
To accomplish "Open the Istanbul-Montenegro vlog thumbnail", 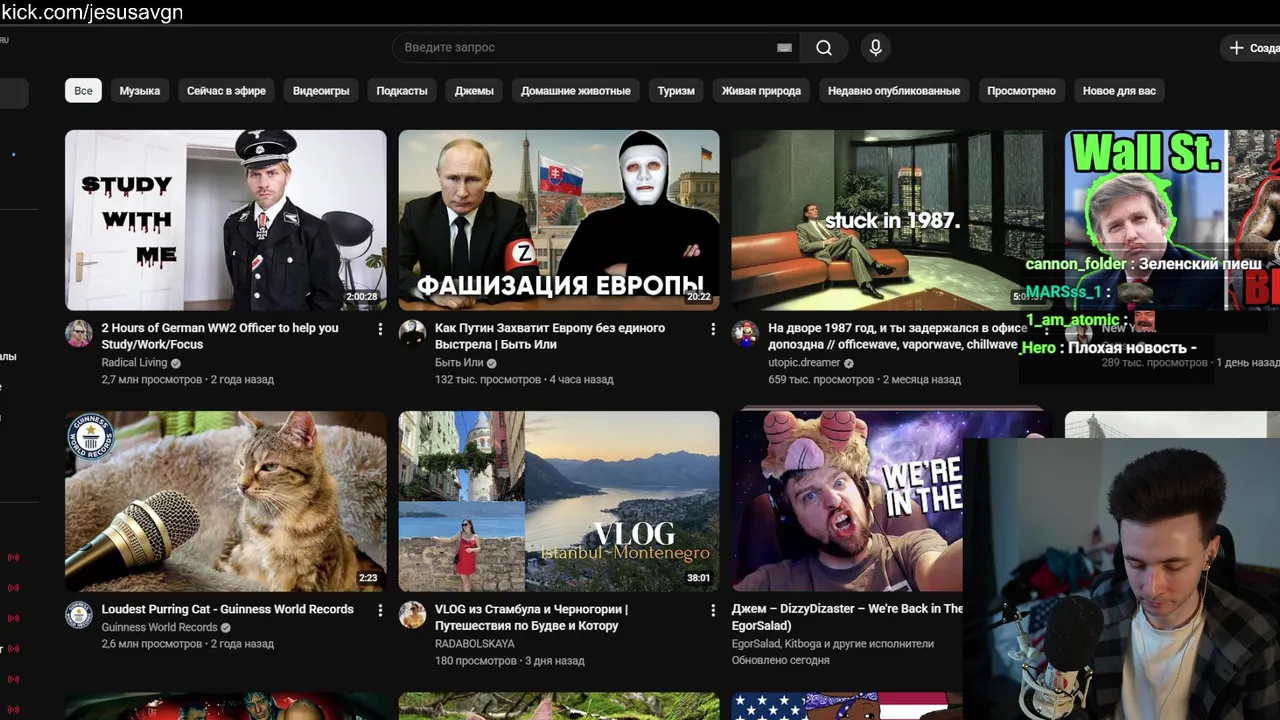I will pos(559,501).
